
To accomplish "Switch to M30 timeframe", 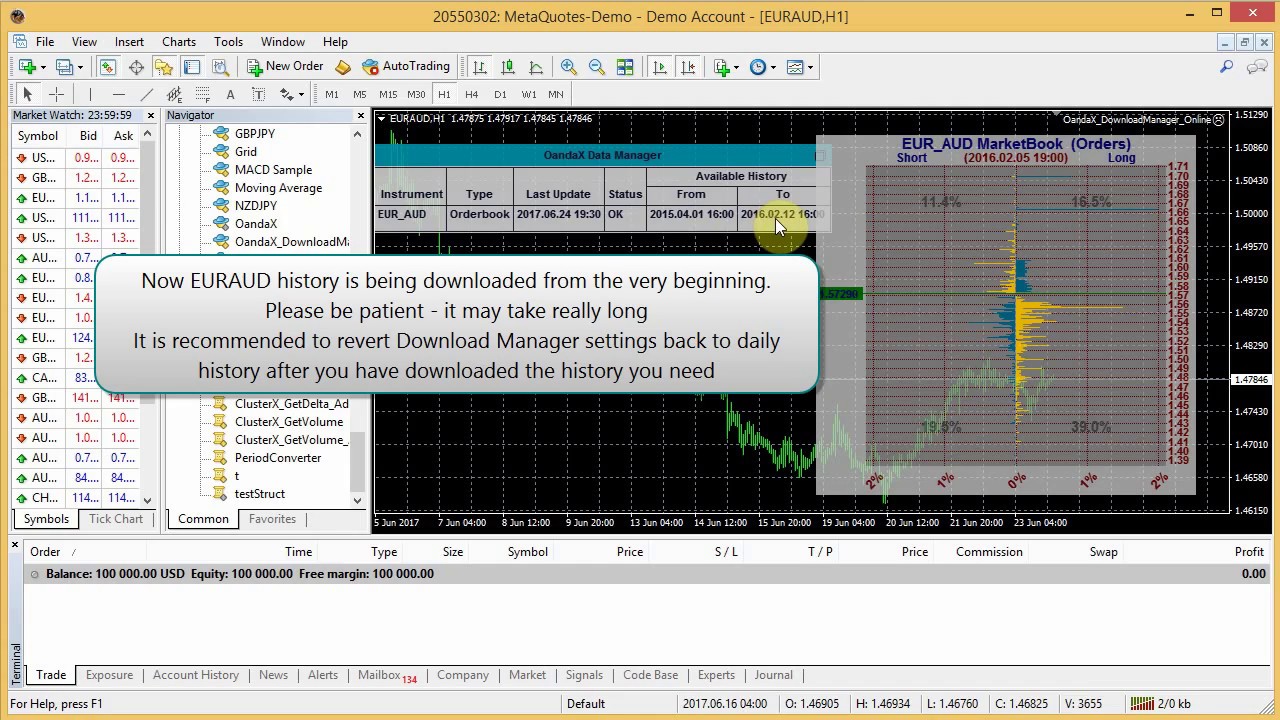I will click(416, 94).
